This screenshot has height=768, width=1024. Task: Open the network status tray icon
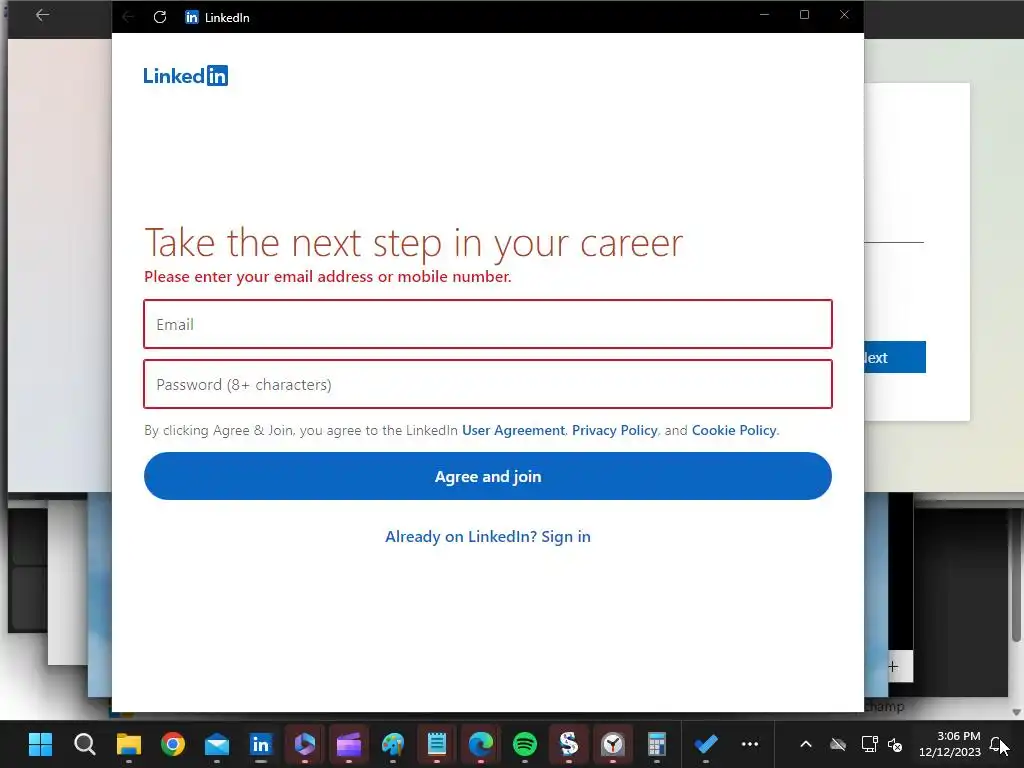(x=869, y=744)
